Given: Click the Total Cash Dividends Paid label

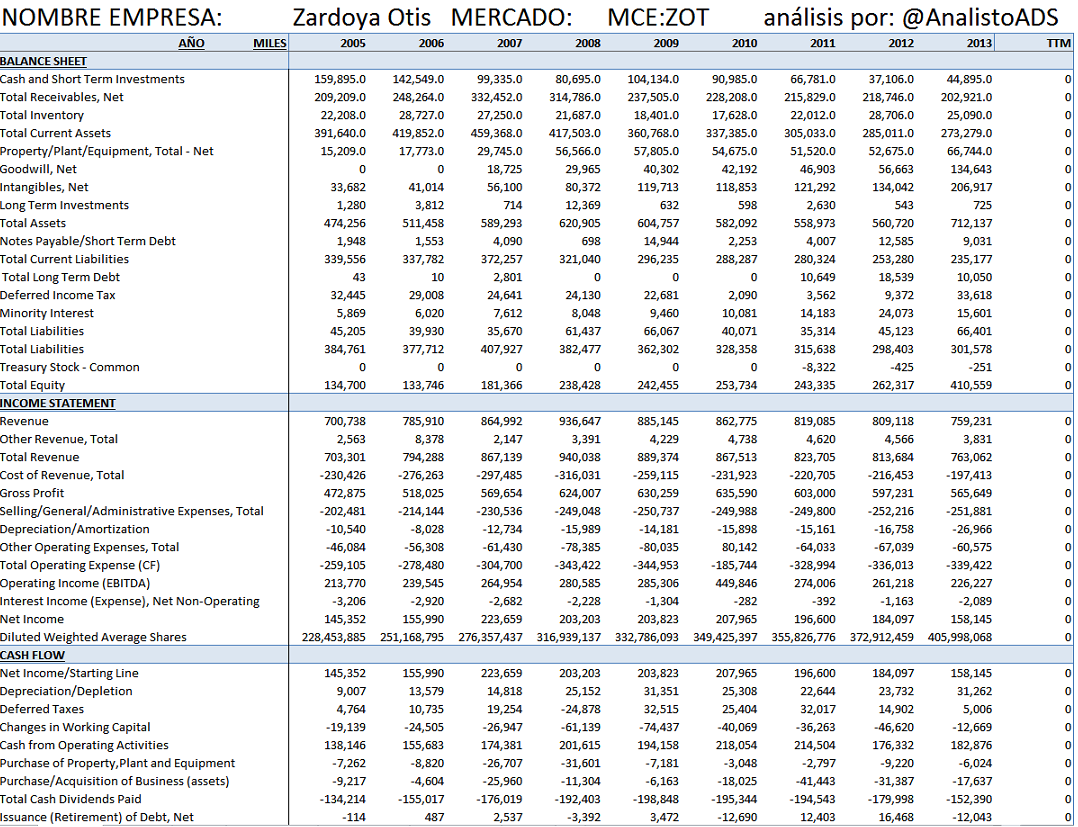Looking at the screenshot, I should pyautogui.click(x=71, y=799).
